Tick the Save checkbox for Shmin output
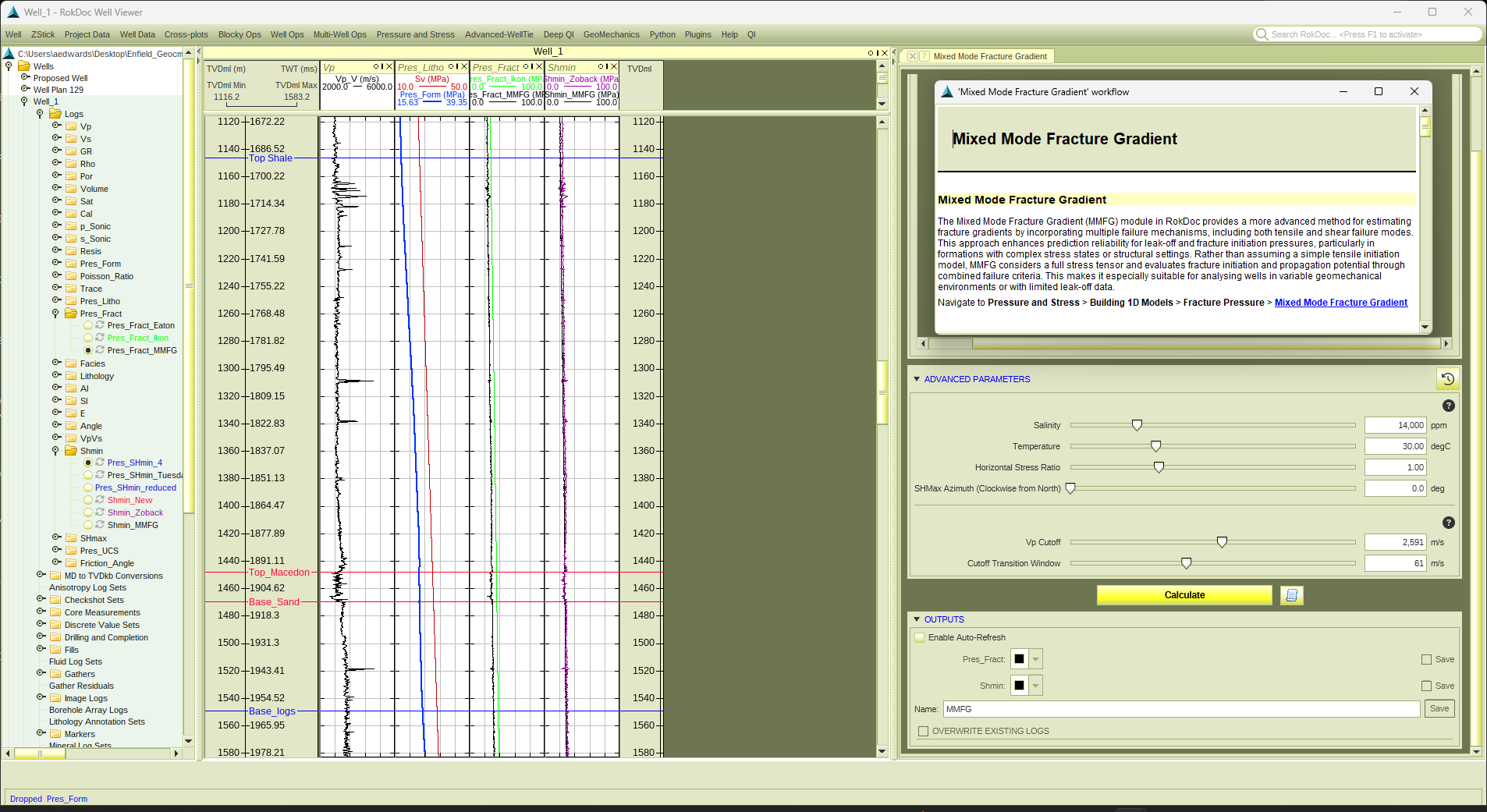Image resolution: width=1487 pixels, height=812 pixels. click(x=1427, y=686)
